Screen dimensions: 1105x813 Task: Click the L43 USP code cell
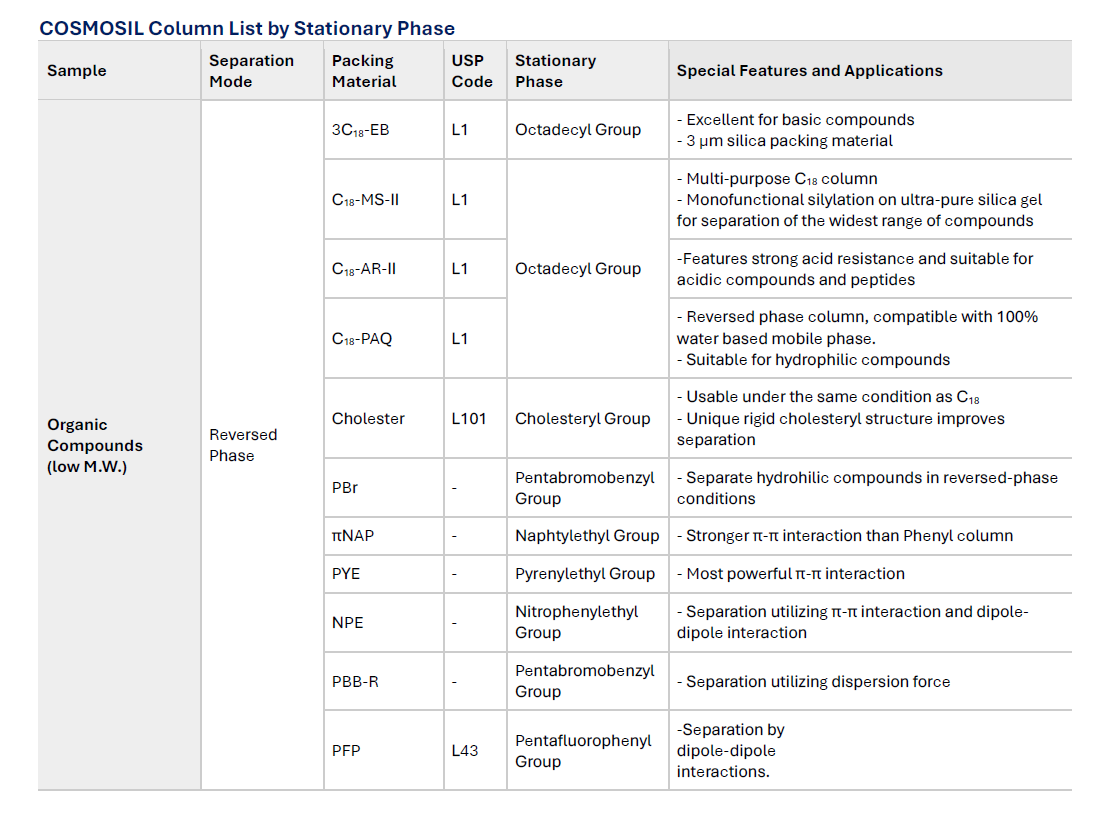[x=465, y=751]
